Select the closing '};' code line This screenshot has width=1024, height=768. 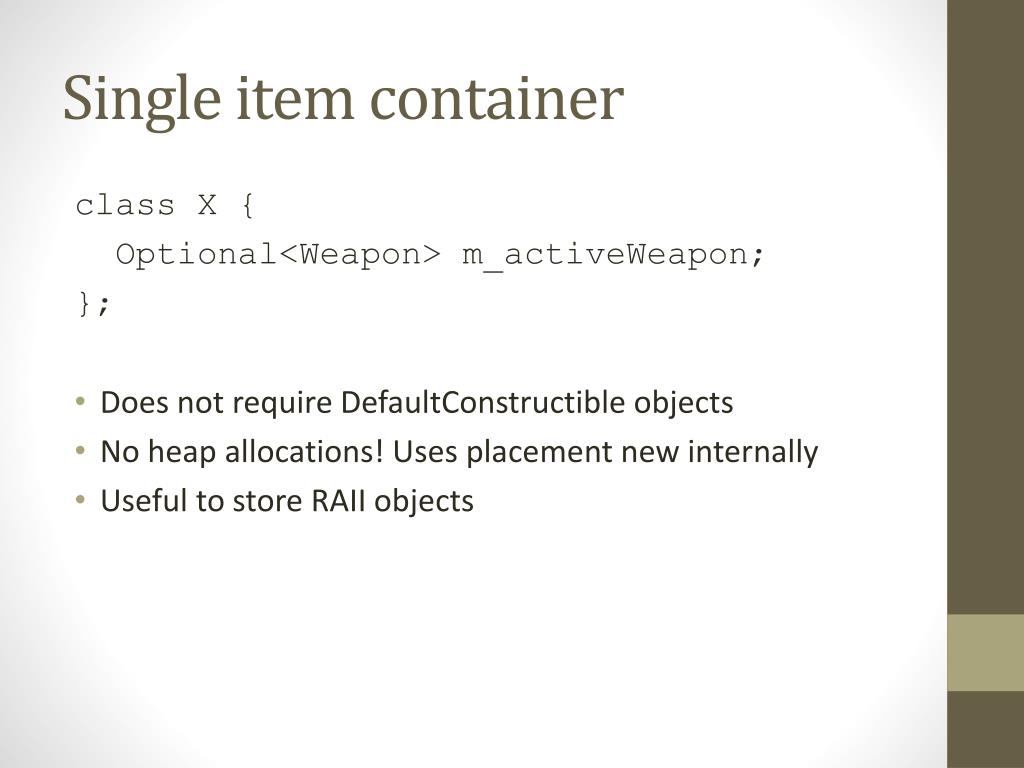pos(94,304)
